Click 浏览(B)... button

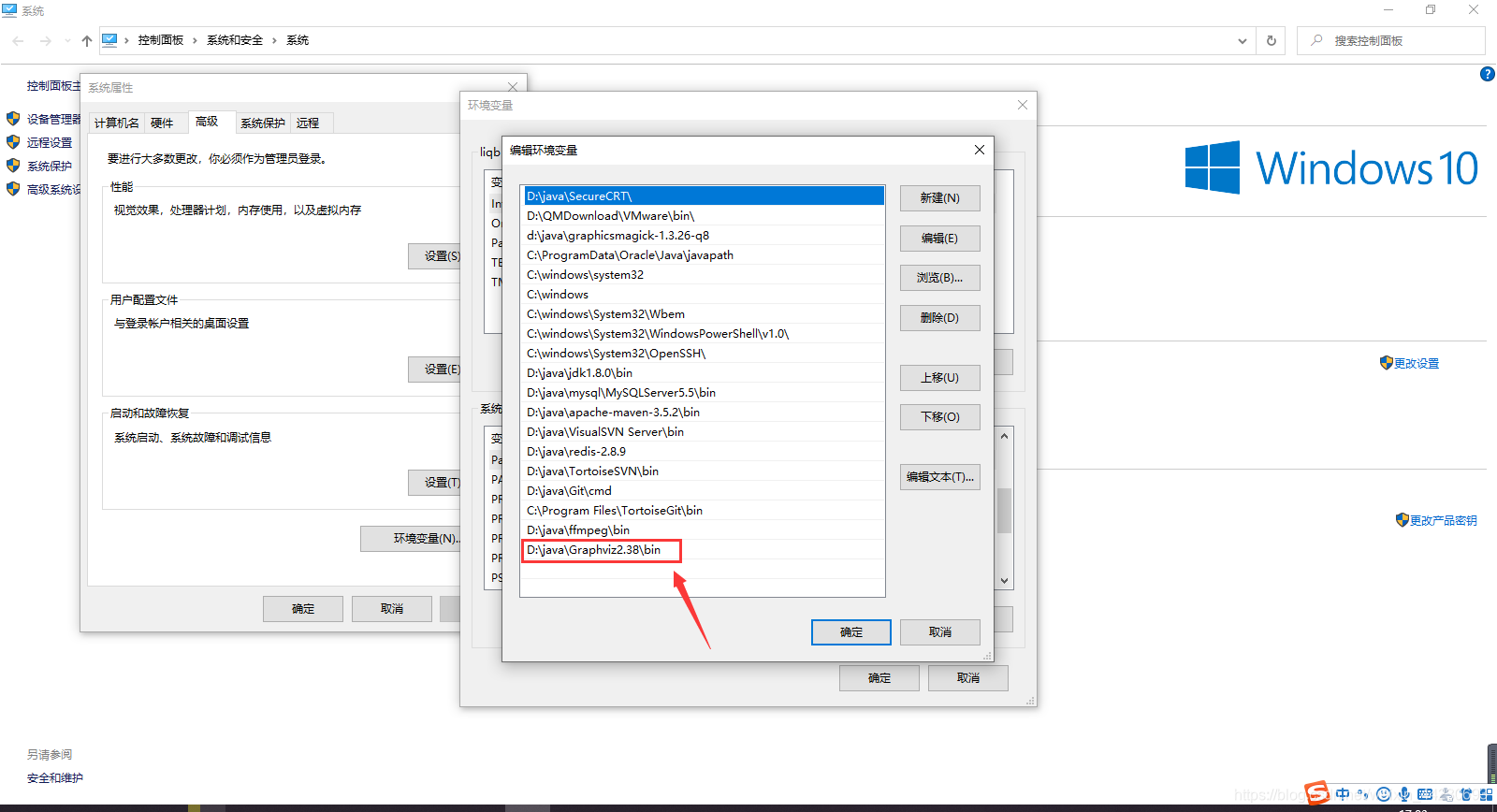939,278
